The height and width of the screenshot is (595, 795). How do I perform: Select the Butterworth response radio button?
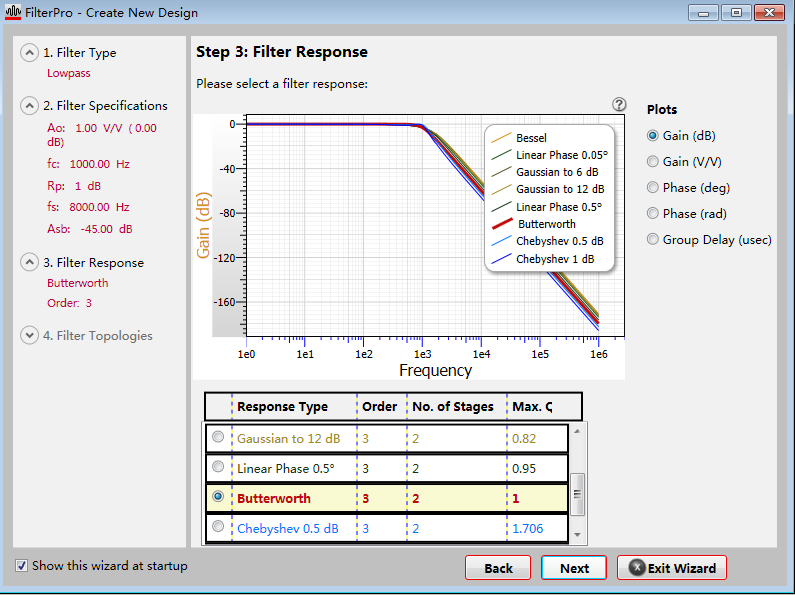[x=218, y=497]
